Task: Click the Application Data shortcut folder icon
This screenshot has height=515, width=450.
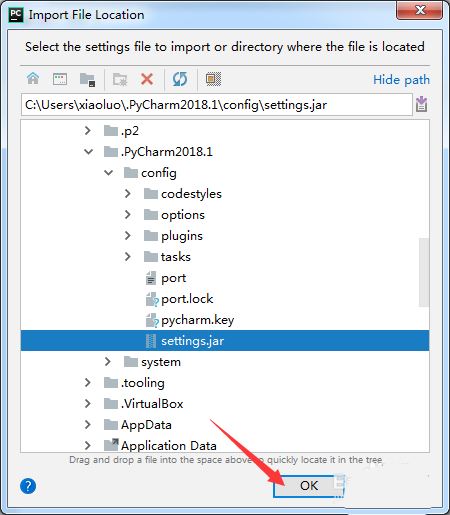Action: 111,445
